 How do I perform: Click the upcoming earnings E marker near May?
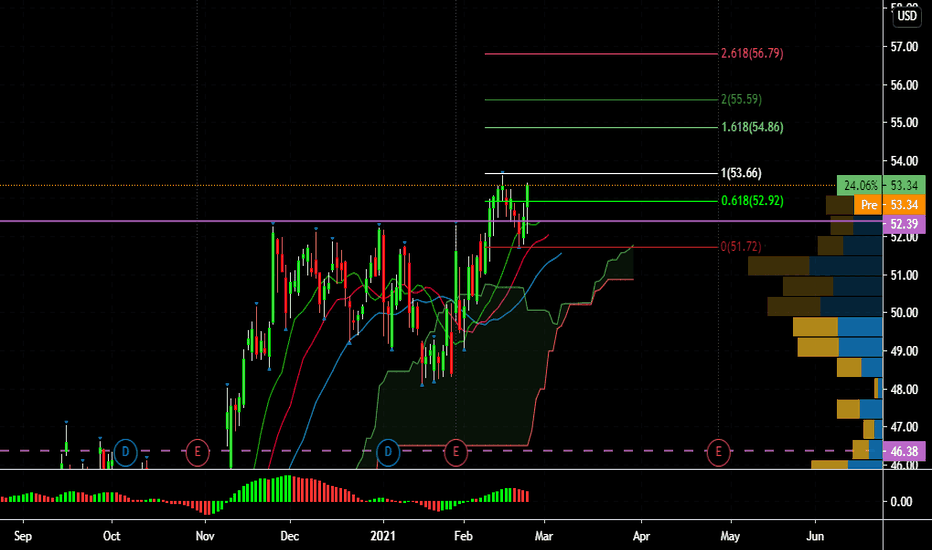(x=718, y=452)
